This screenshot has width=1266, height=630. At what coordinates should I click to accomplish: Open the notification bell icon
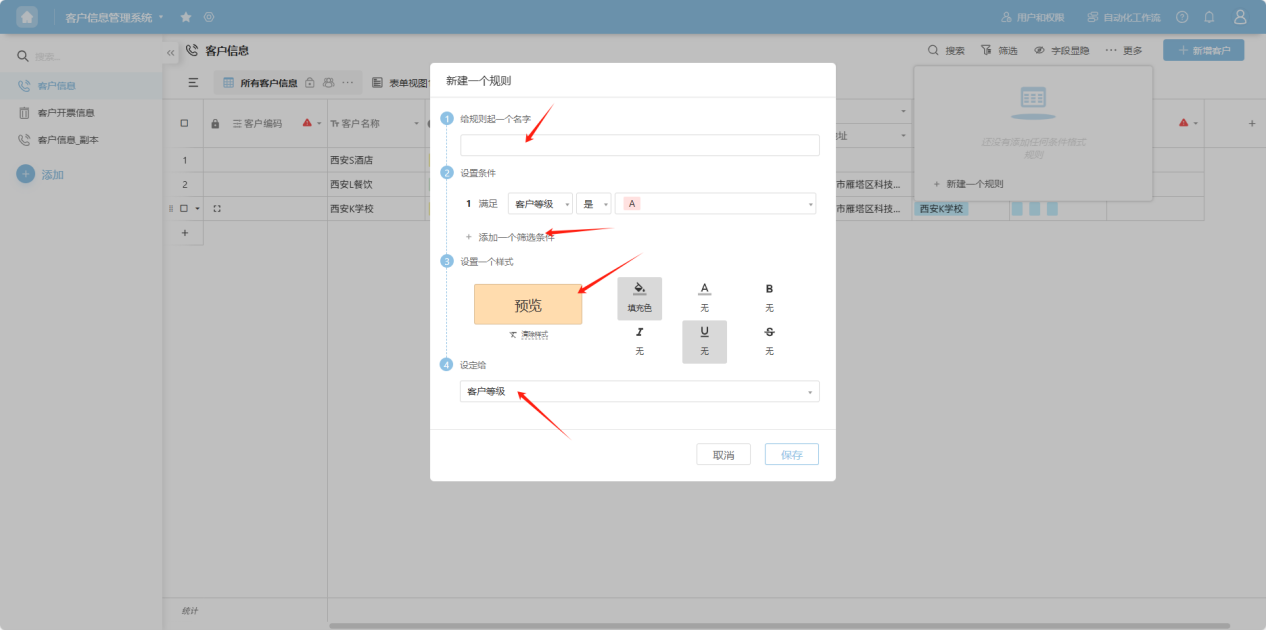click(x=1209, y=17)
